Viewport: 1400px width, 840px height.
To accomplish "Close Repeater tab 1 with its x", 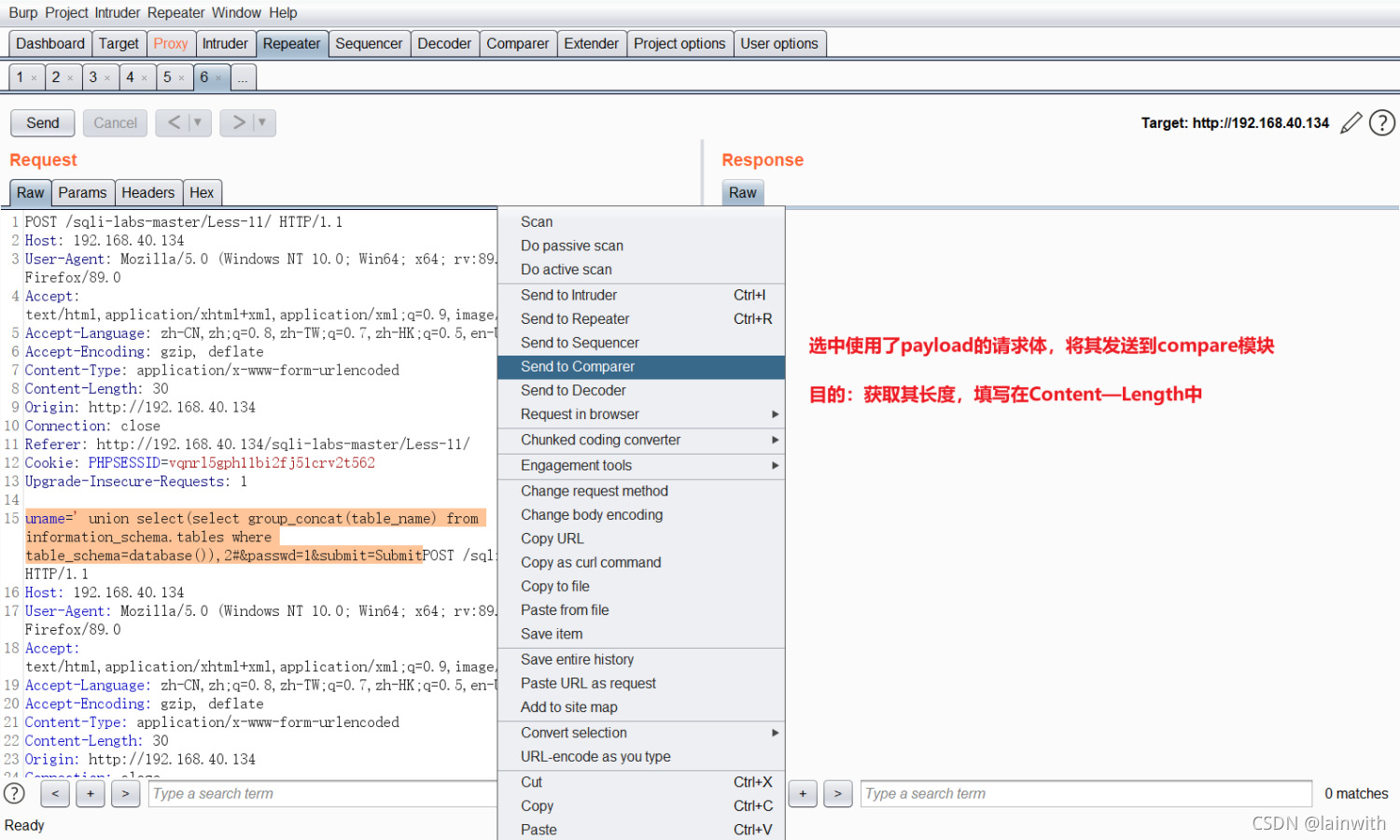I will (x=35, y=77).
